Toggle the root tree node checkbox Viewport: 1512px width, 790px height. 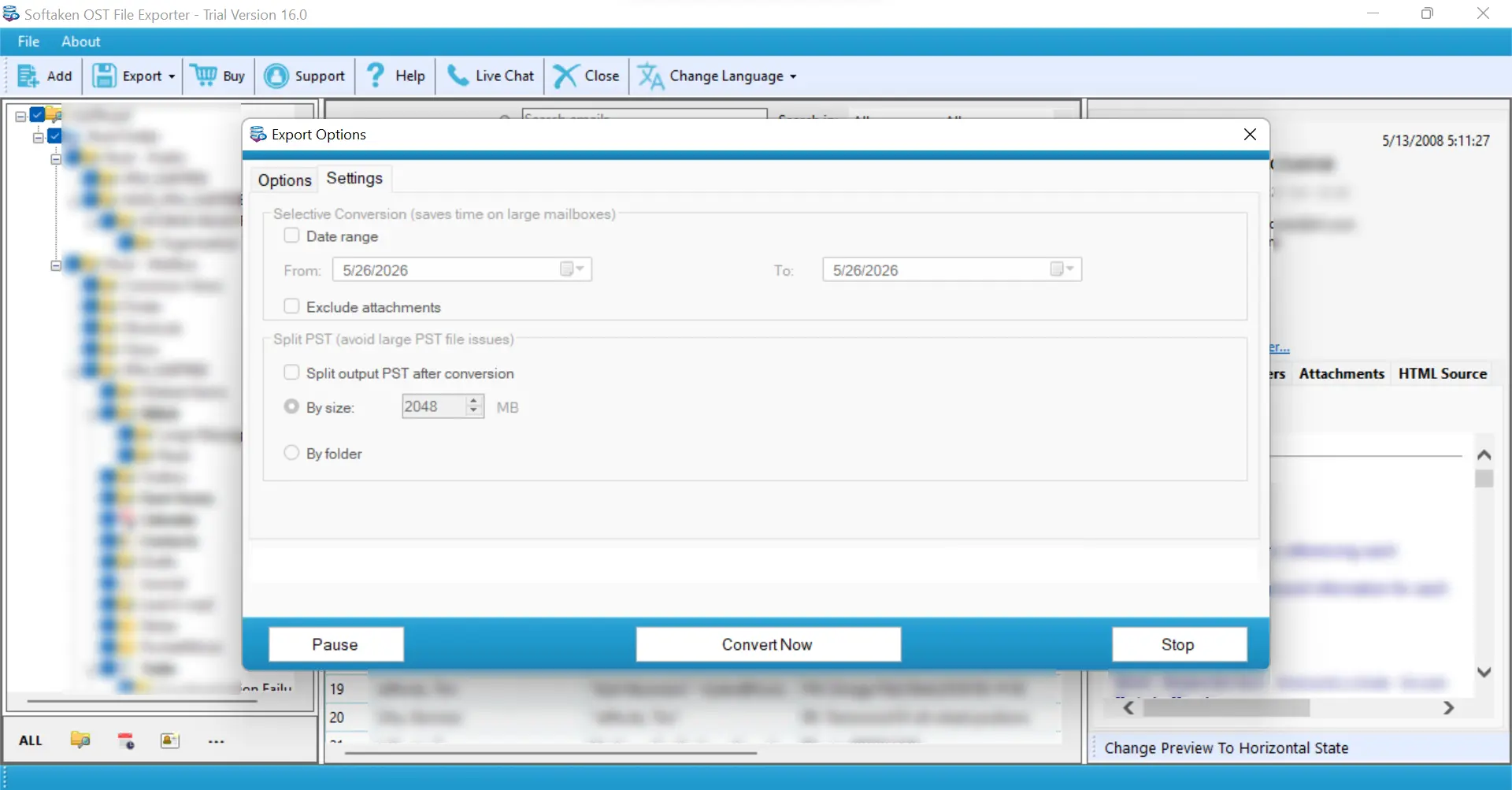37,115
